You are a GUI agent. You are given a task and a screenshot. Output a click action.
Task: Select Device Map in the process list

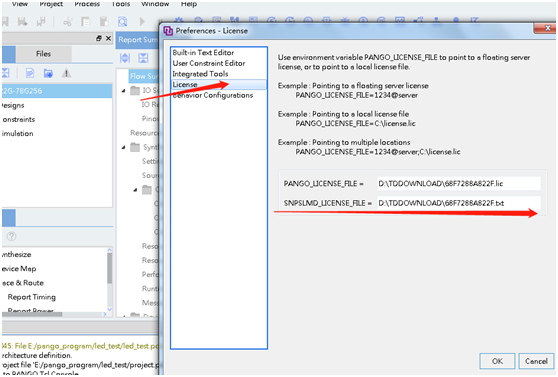click(x=19, y=268)
